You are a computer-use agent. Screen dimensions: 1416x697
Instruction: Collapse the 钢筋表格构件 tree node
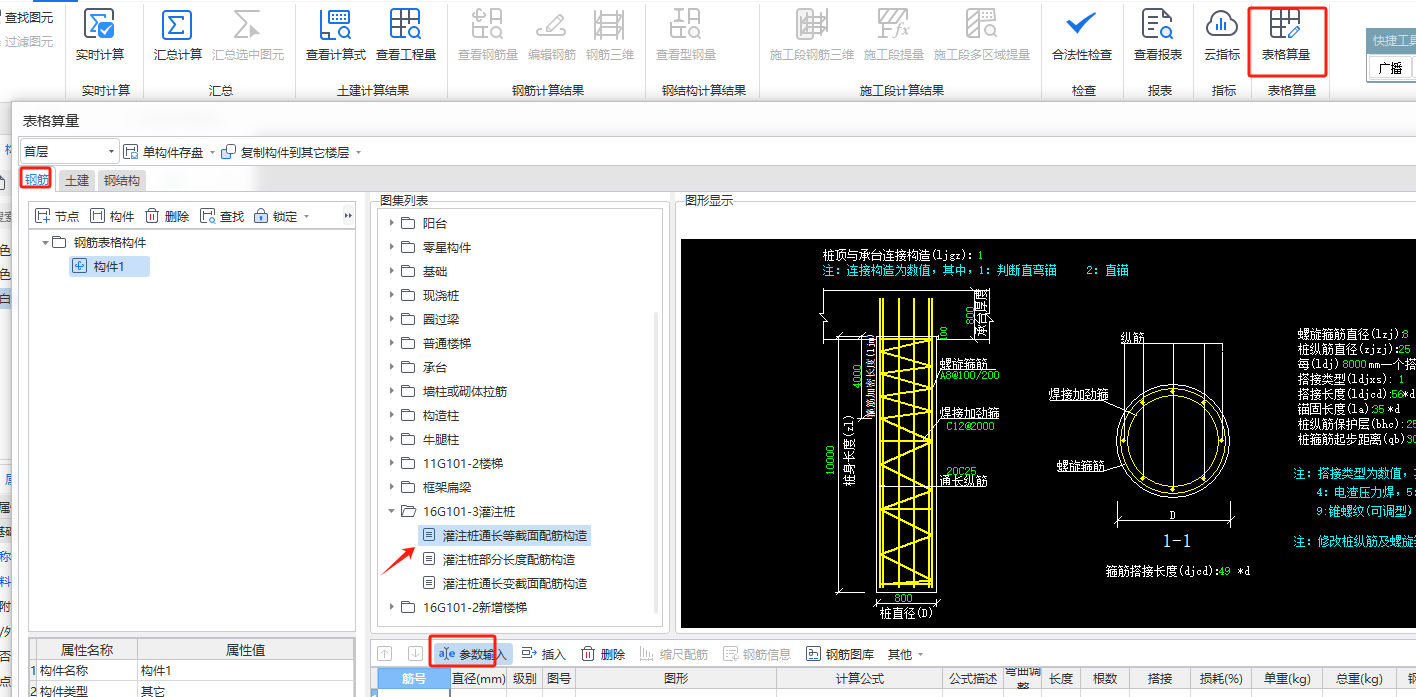click(x=45, y=243)
